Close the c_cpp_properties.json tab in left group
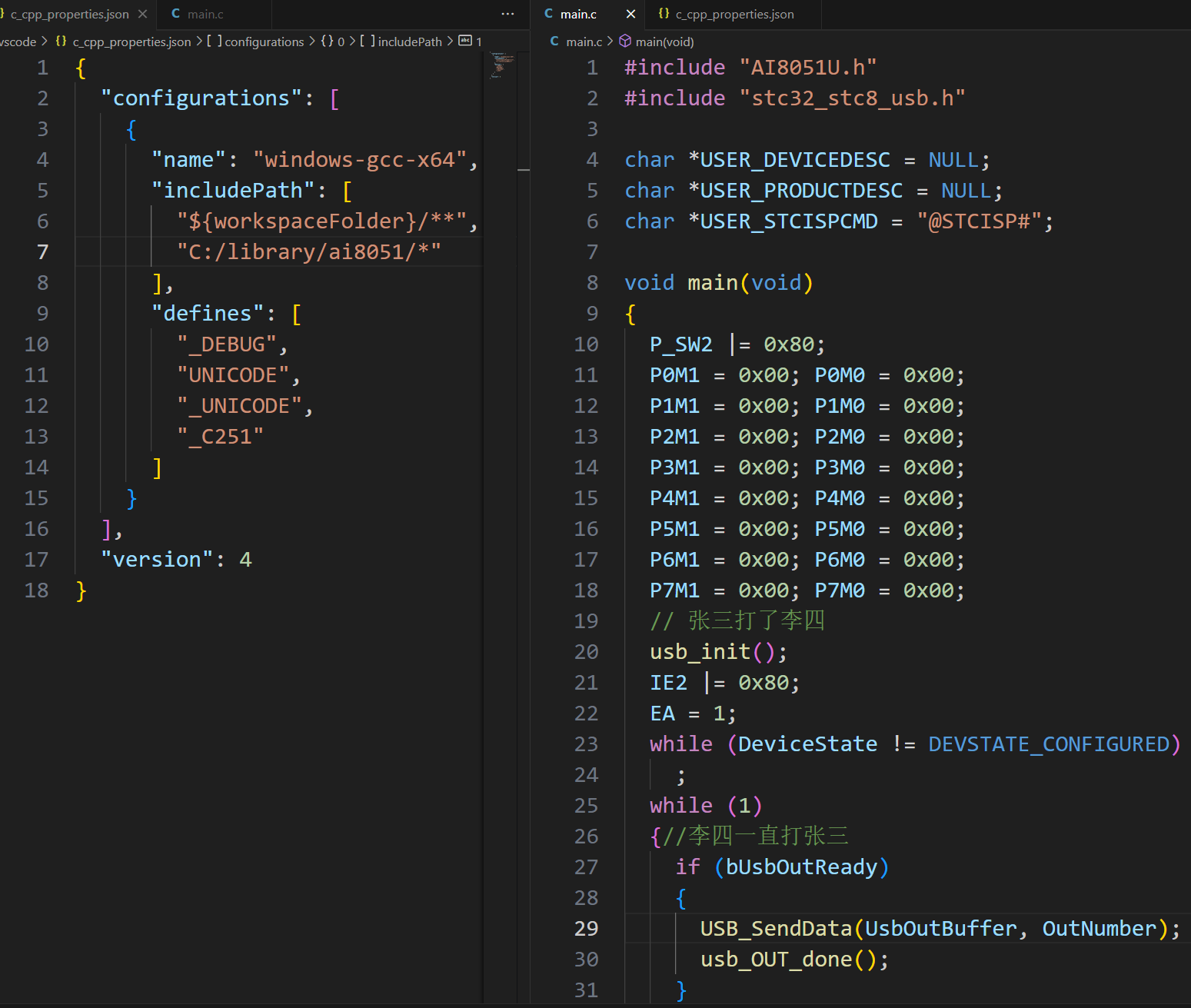The height and width of the screenshot is (1008, 1191). tap(142, 14)
